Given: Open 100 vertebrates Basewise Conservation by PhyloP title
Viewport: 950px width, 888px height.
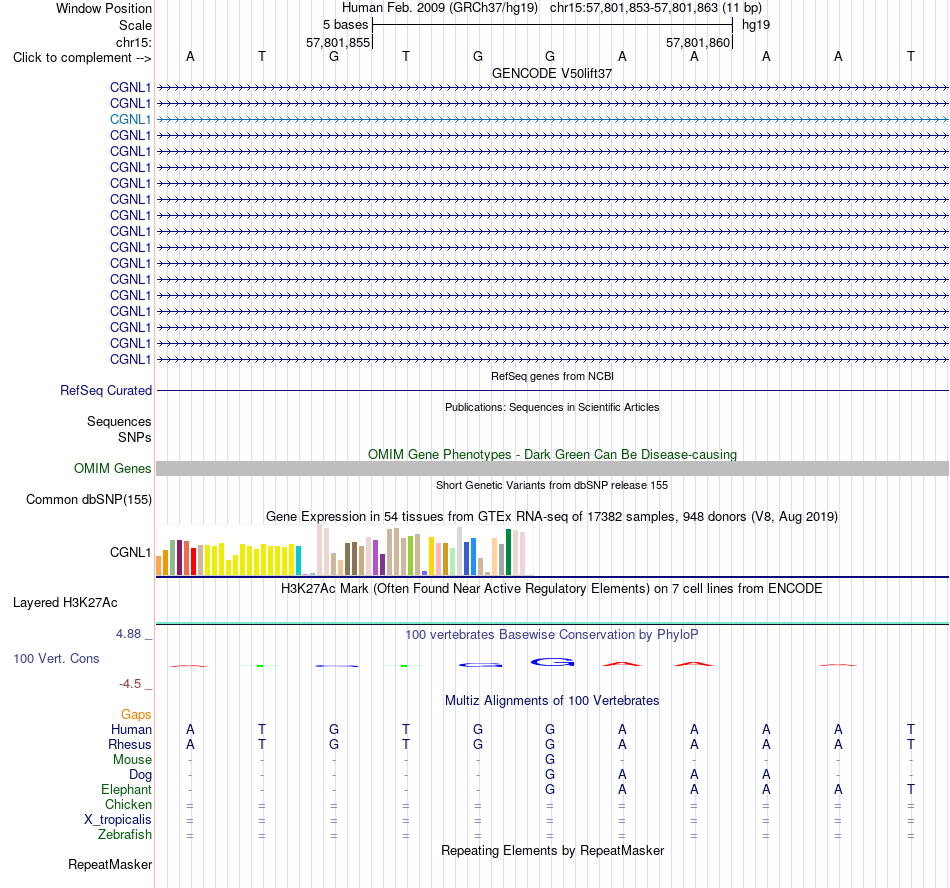Looking at the screenshot, I should click(x=552, y=635).
